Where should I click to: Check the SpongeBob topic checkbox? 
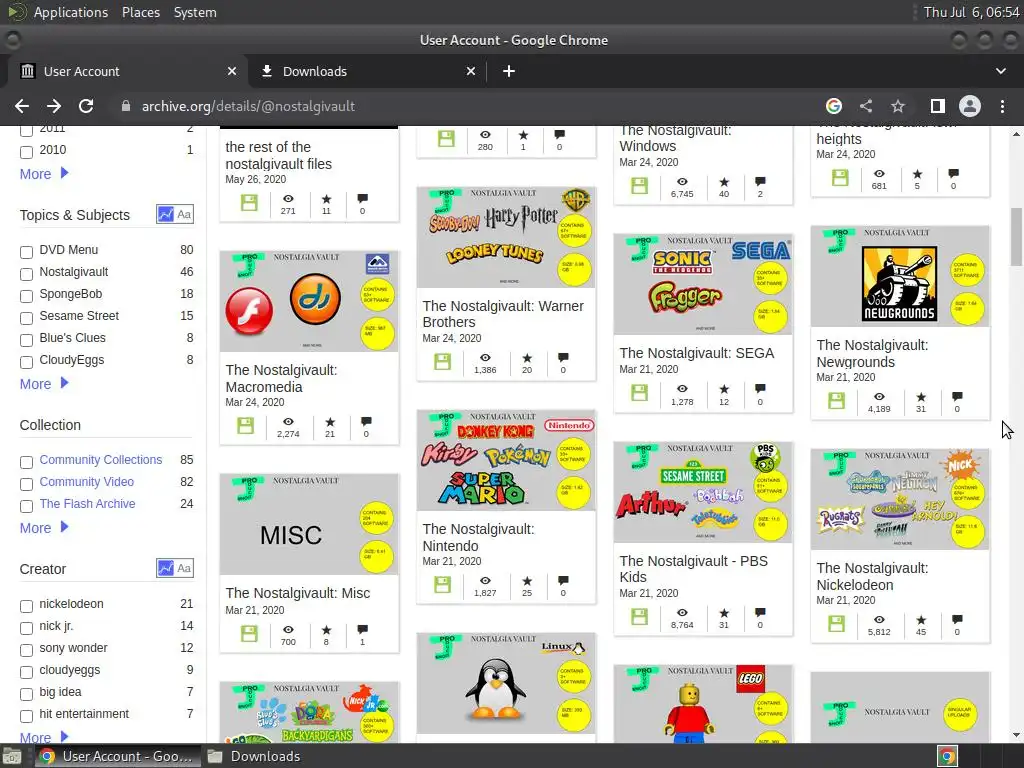[x=26, y=296]
